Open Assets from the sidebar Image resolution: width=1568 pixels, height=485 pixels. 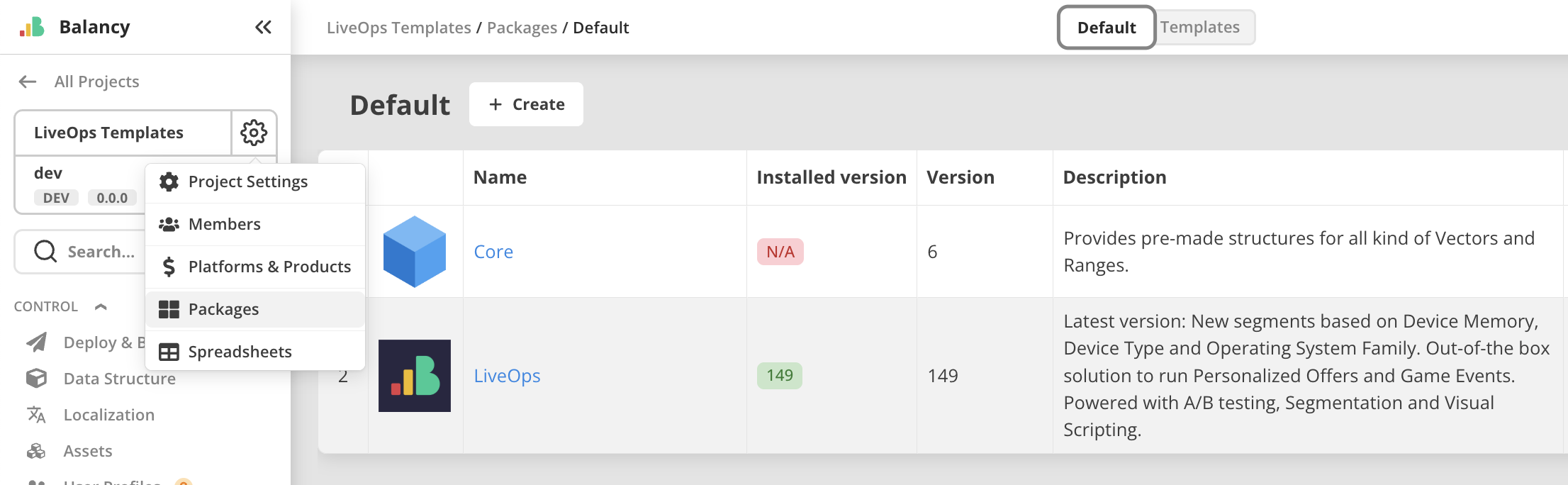(88, 451)
